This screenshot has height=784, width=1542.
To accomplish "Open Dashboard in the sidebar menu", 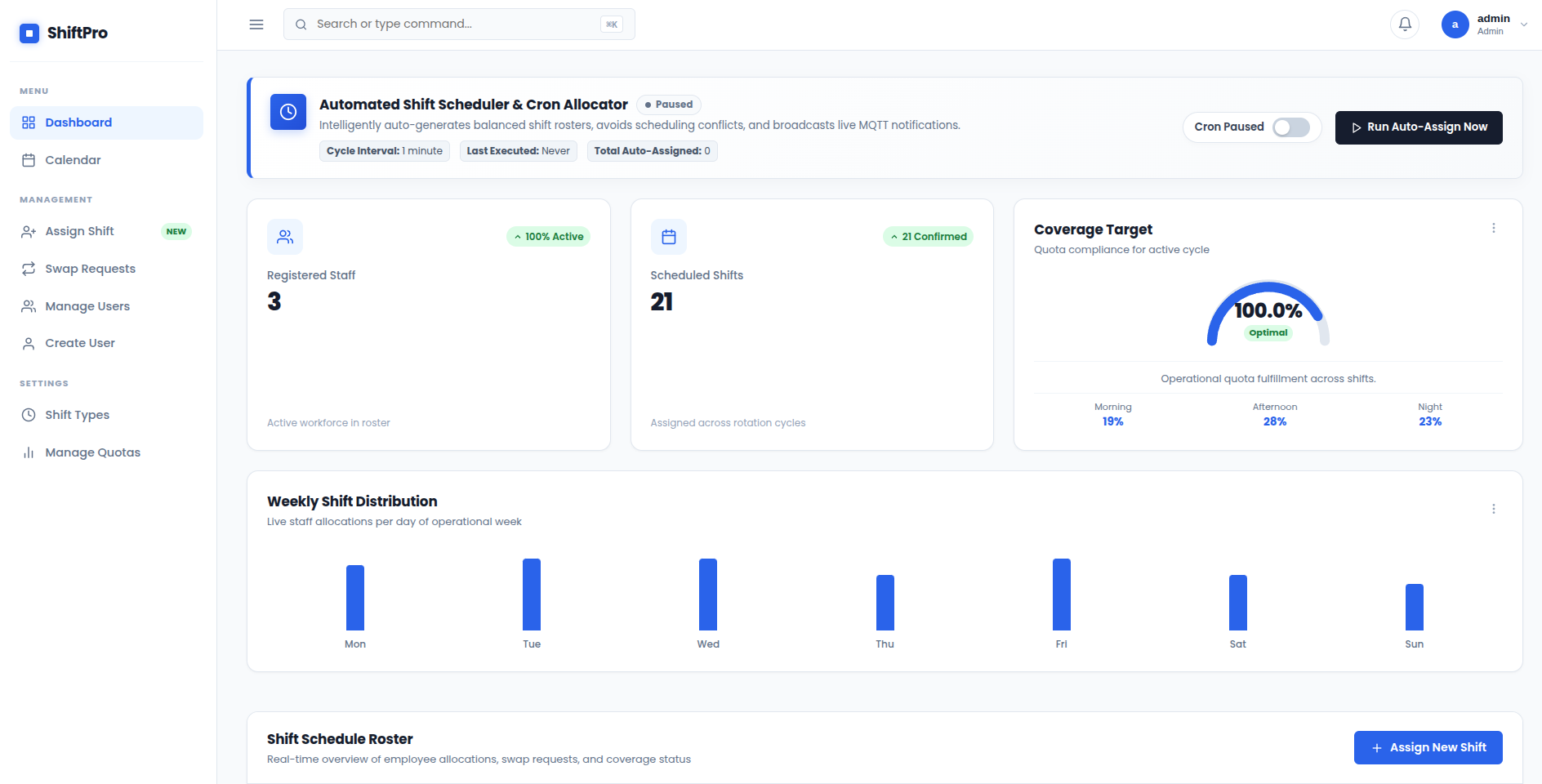I will pos(106,122).
